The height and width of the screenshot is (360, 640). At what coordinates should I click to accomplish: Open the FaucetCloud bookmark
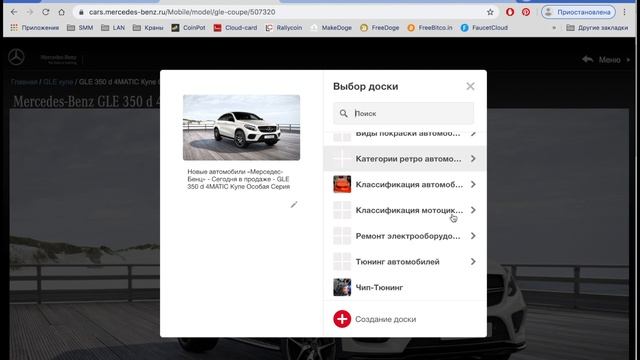coord(484,28)
